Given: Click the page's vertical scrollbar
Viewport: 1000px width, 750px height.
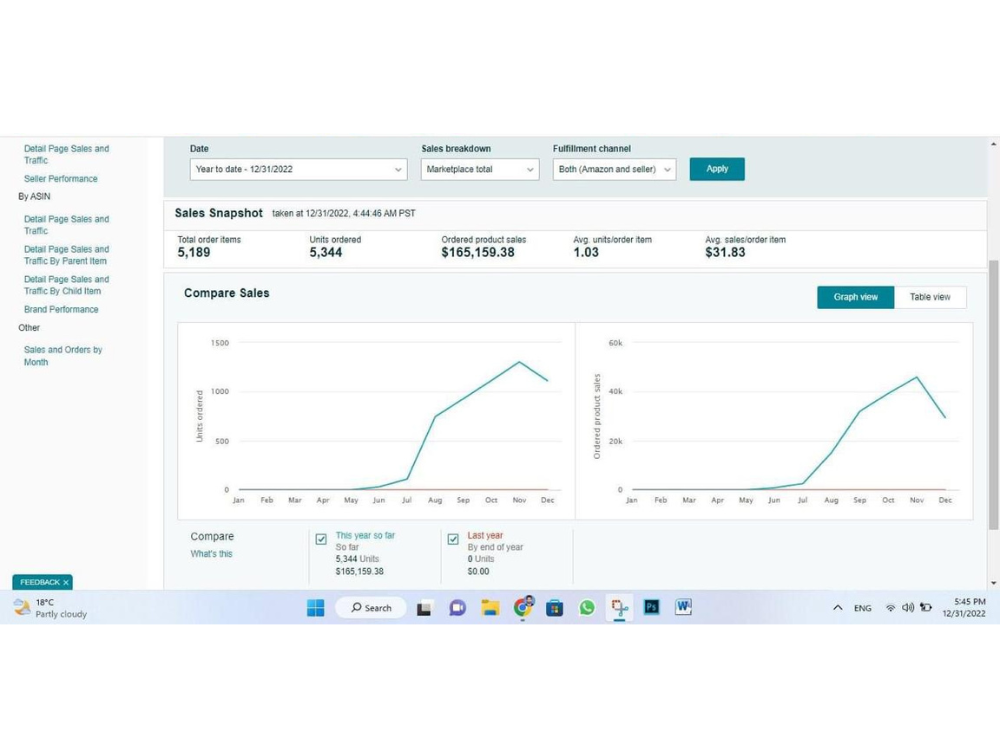Looking at the screenshot, I should tap(993, 400).
